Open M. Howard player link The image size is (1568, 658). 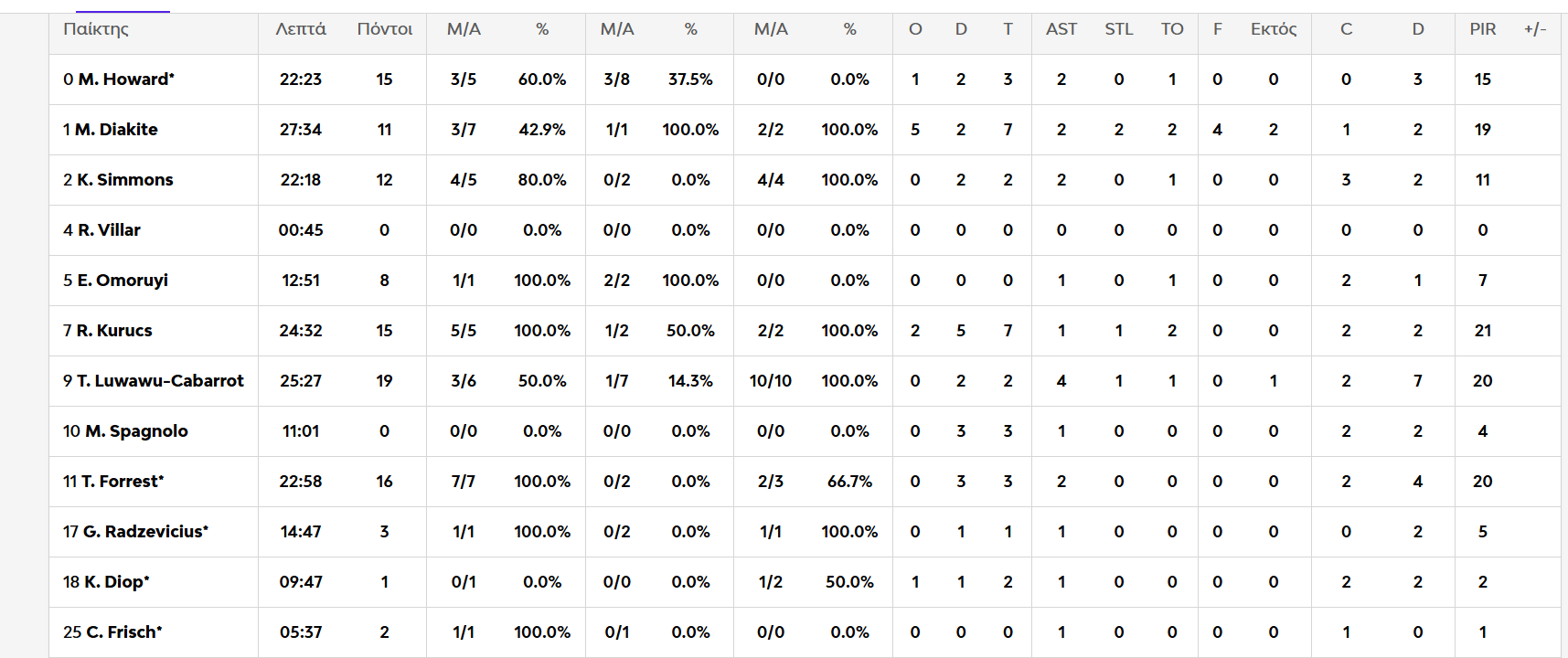(x=125, y=80)
